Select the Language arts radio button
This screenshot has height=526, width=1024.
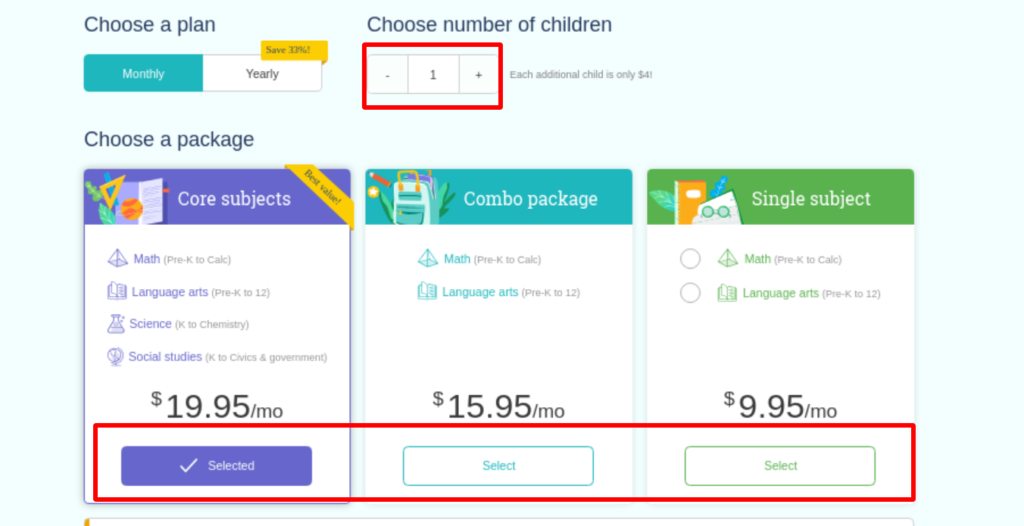coord(690,293)
